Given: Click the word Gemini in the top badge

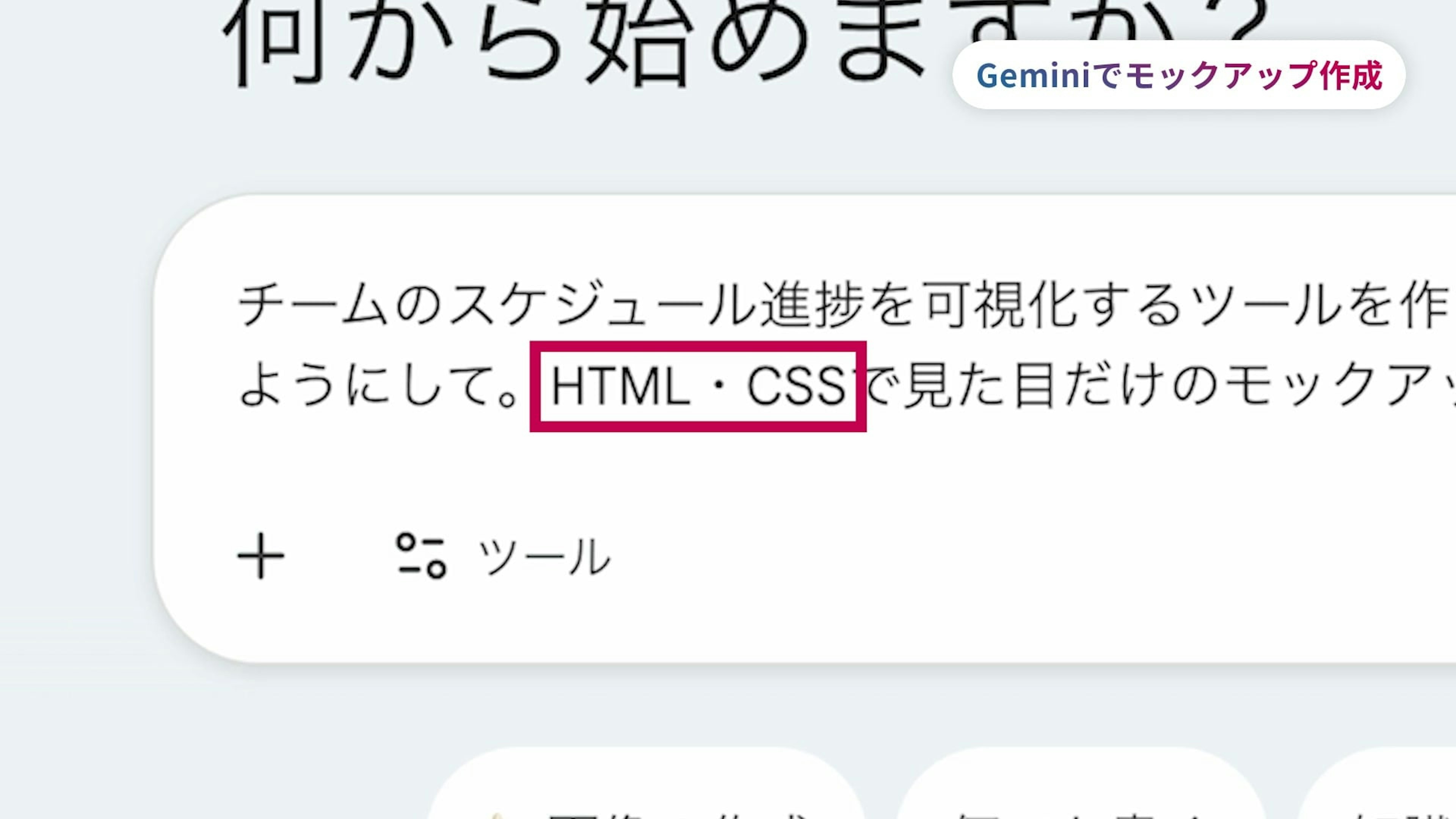Looking at the screenshot, I should coord(1032,76).
